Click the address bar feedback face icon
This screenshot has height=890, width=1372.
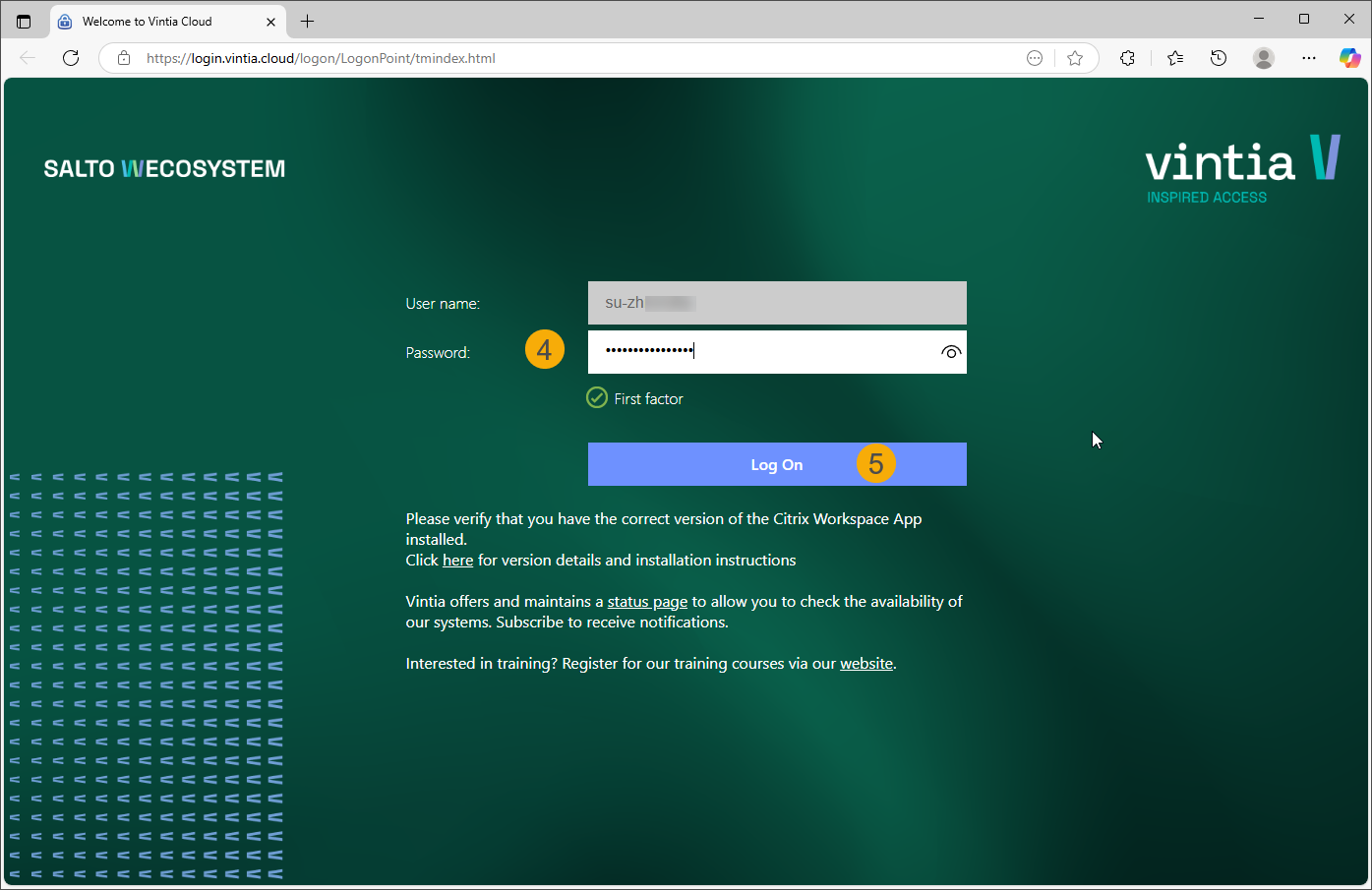coord(1035,58)
